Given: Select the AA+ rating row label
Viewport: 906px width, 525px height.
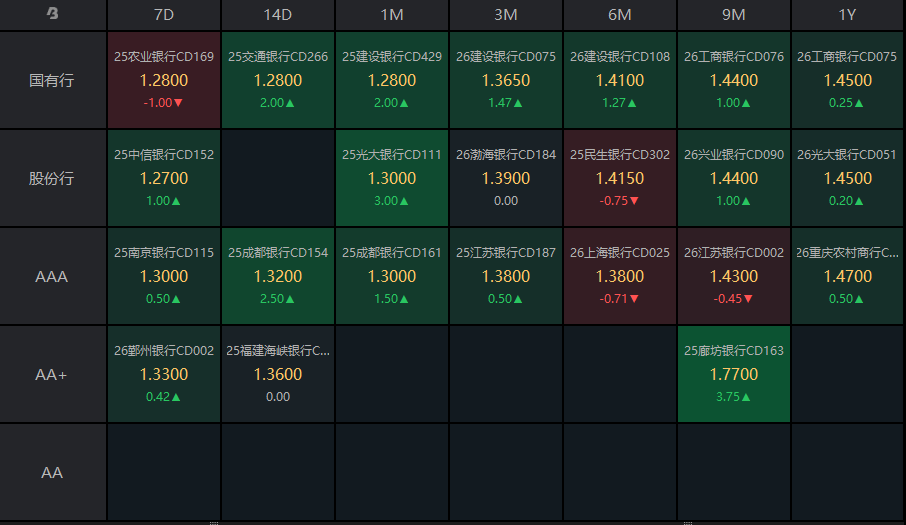Looking at the screenshot, I should [53, 374].
